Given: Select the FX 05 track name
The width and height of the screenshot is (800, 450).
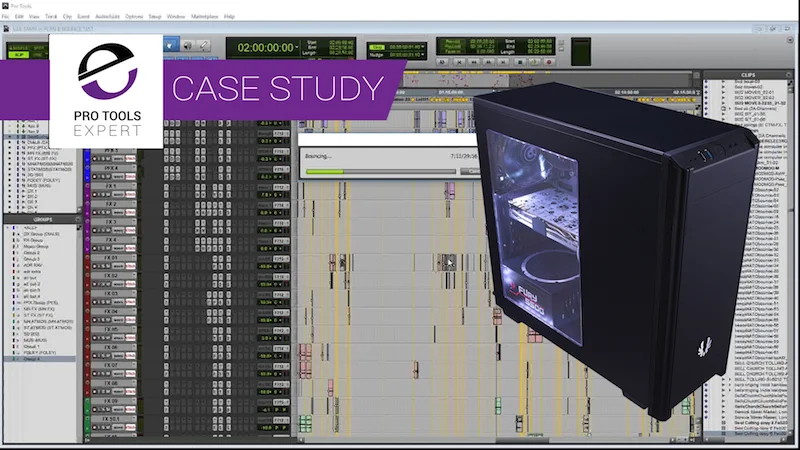Looking at the screenshot, I should point(111,330).
